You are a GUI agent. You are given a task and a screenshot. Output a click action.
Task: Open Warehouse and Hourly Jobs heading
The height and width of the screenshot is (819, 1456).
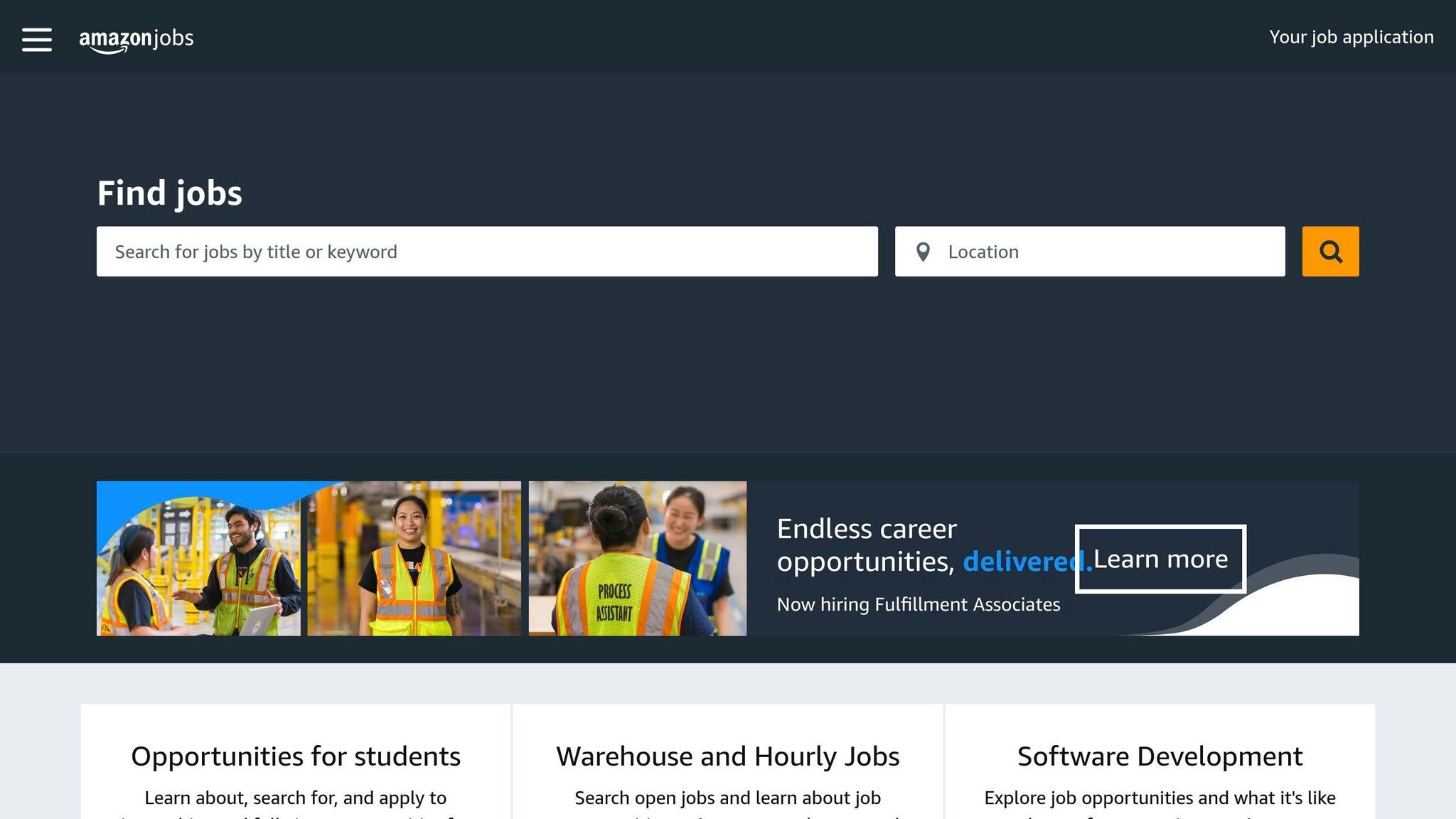tap(727, 756)
